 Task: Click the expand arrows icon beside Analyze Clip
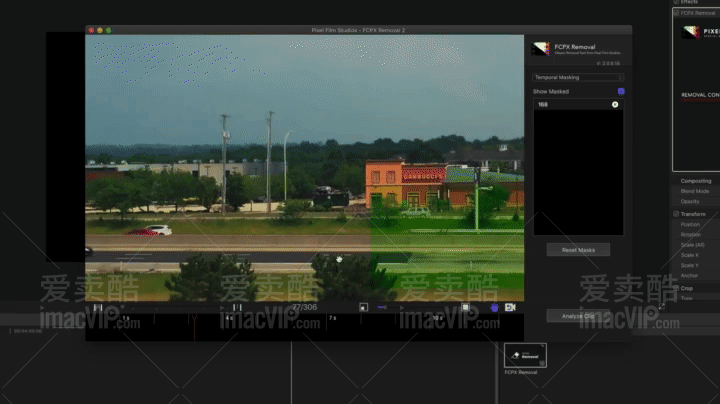click(x=661, y=306)
